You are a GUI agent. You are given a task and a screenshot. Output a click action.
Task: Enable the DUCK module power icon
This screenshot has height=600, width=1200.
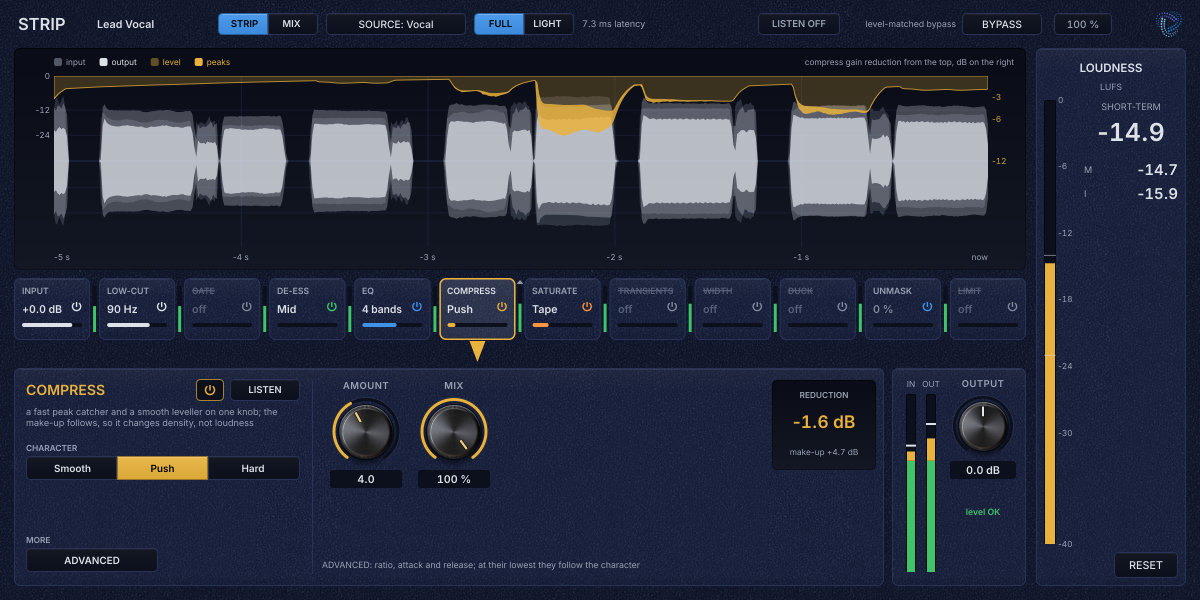coord(842,307)
